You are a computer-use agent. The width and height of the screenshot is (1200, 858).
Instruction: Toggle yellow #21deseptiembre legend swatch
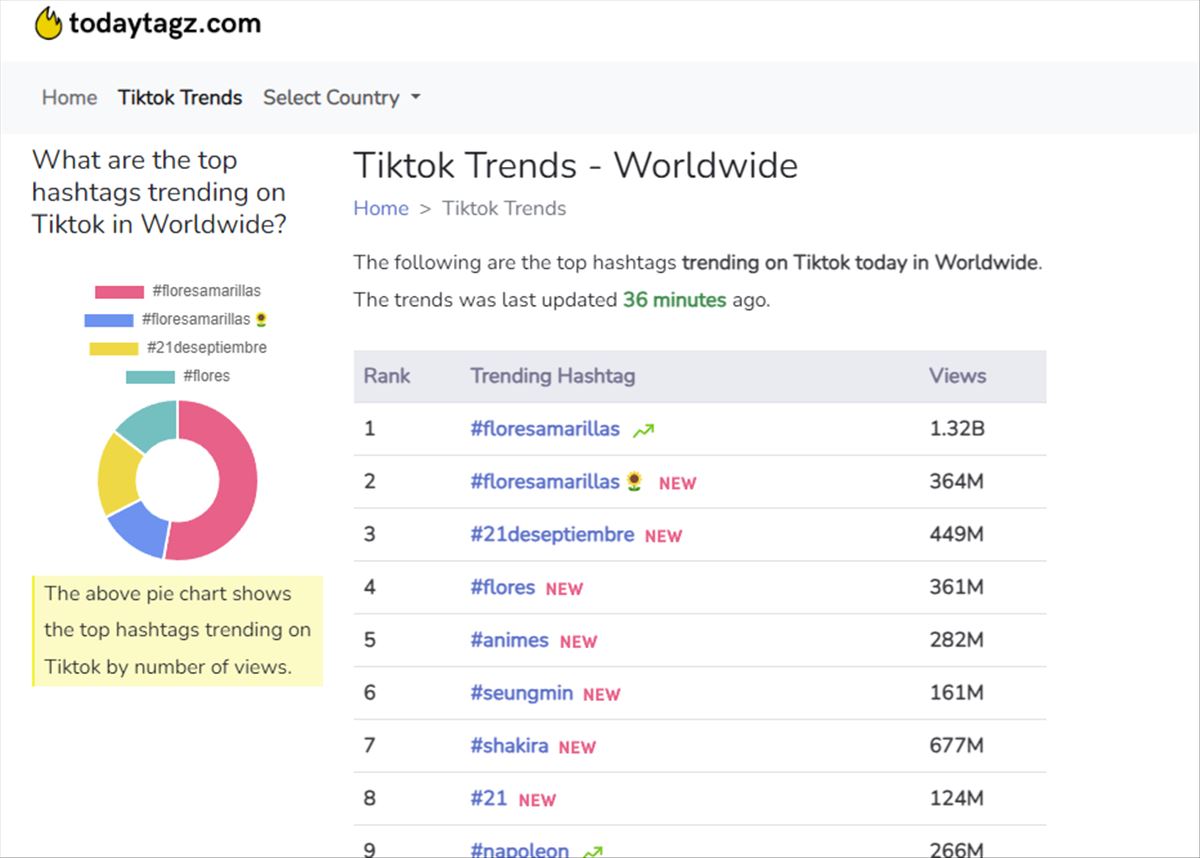pos(114,348)
